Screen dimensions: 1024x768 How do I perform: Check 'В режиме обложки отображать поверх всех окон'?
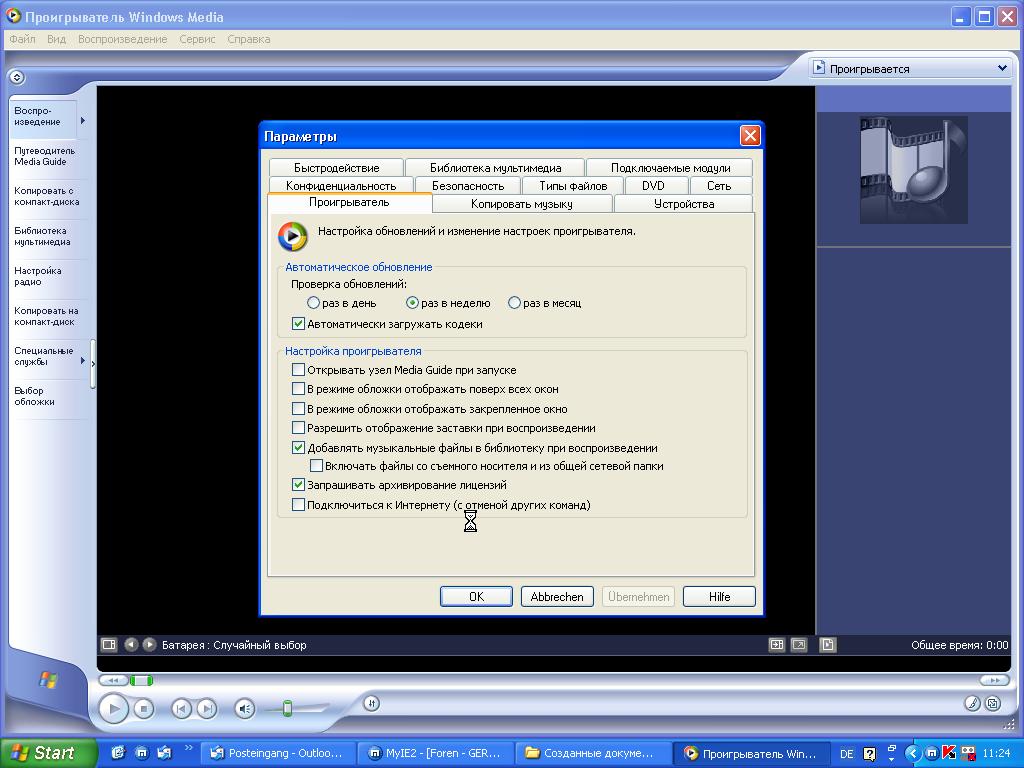[298, 389]
